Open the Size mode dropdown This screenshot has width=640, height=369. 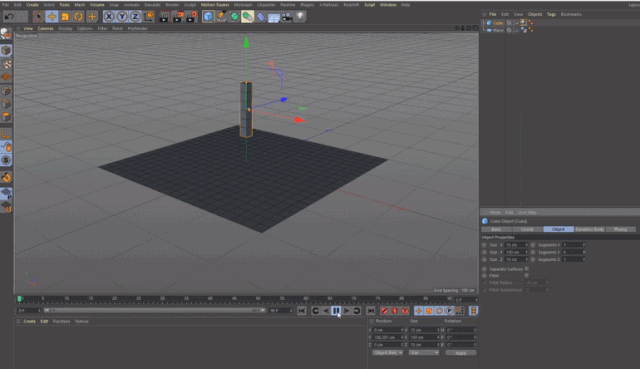pos(424,353)
